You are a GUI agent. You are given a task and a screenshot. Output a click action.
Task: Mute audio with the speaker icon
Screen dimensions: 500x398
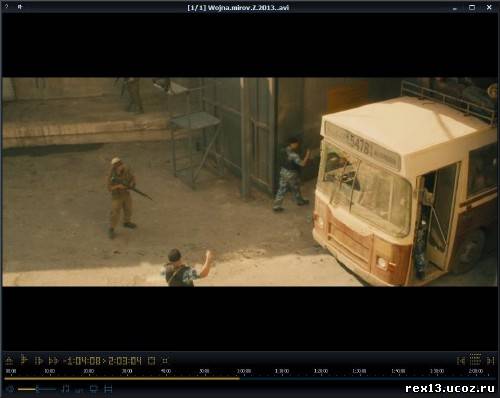(10, 389)
